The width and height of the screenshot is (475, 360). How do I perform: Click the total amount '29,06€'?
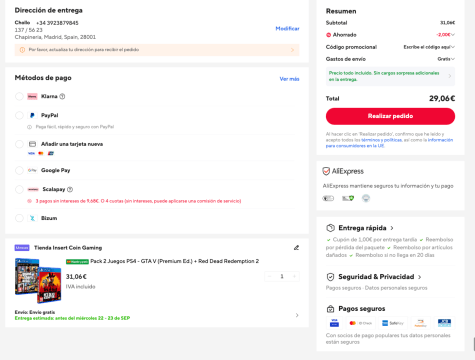pyautogui.click(x=442, y=98)
